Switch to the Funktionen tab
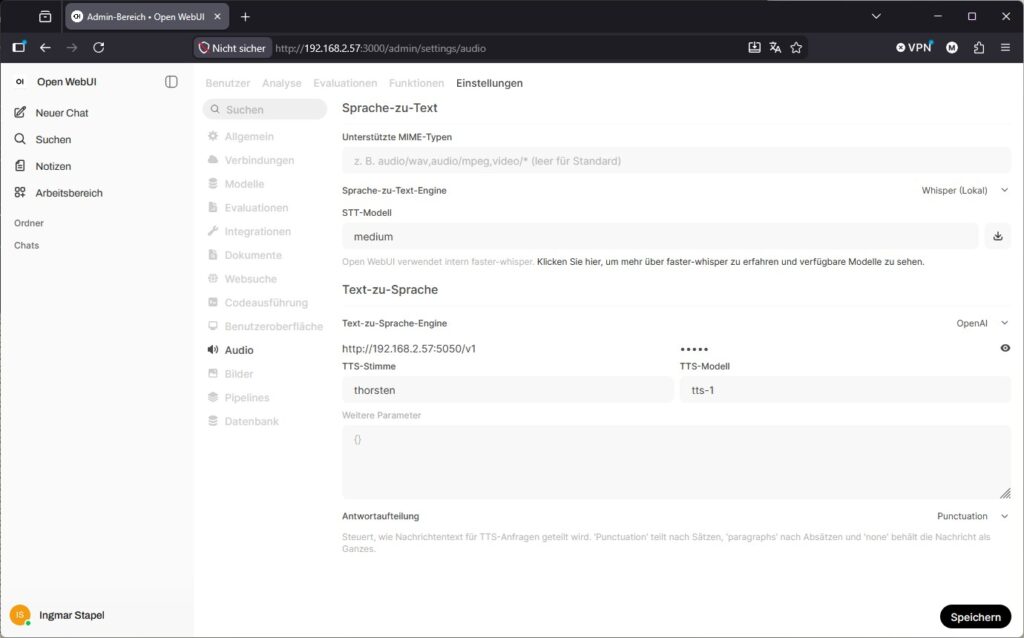Image resolution: width=1024 pixels, height=638 pixels. (416, 83)
